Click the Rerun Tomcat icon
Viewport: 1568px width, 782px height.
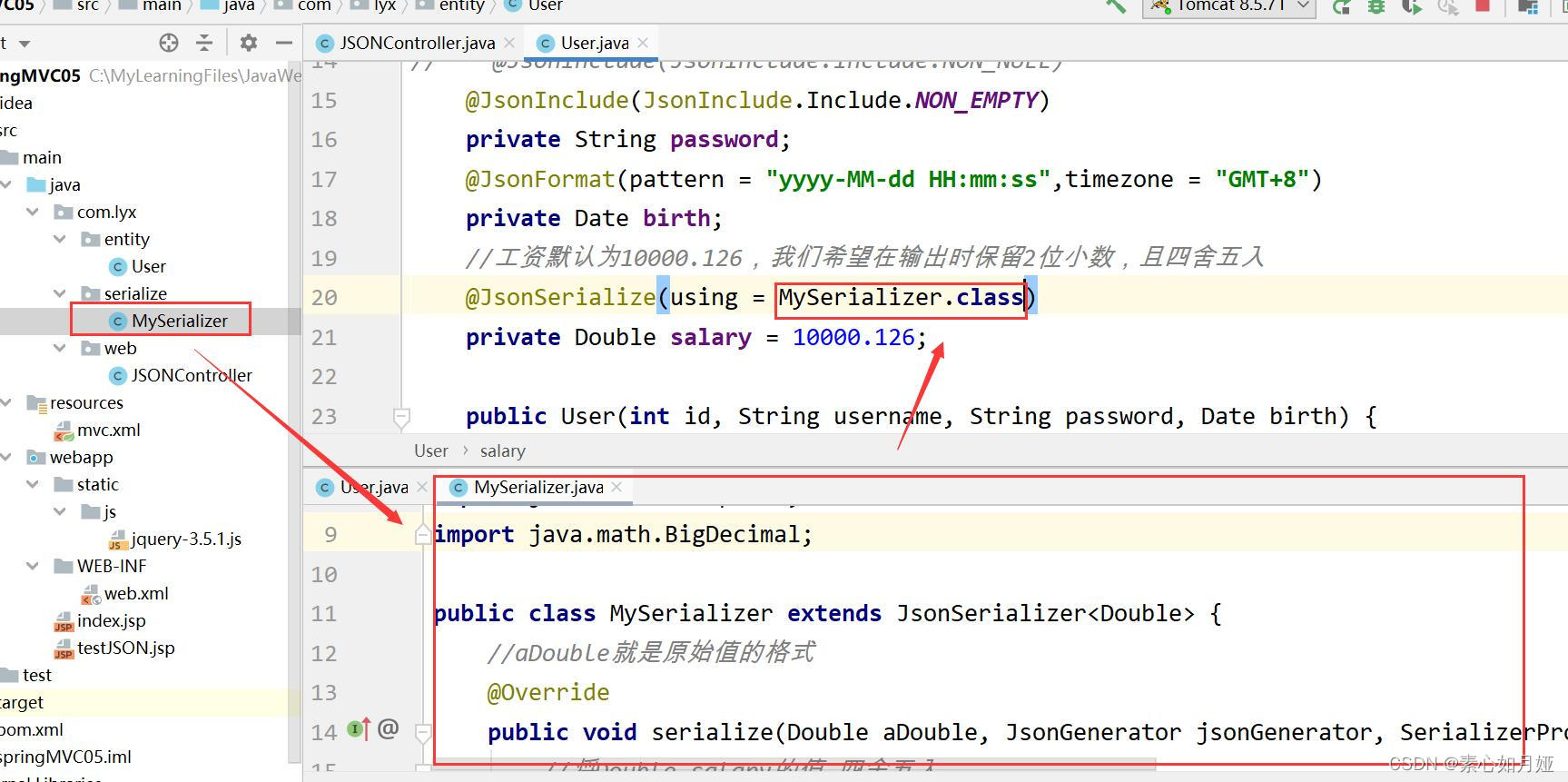click(x=1342, y=6)
